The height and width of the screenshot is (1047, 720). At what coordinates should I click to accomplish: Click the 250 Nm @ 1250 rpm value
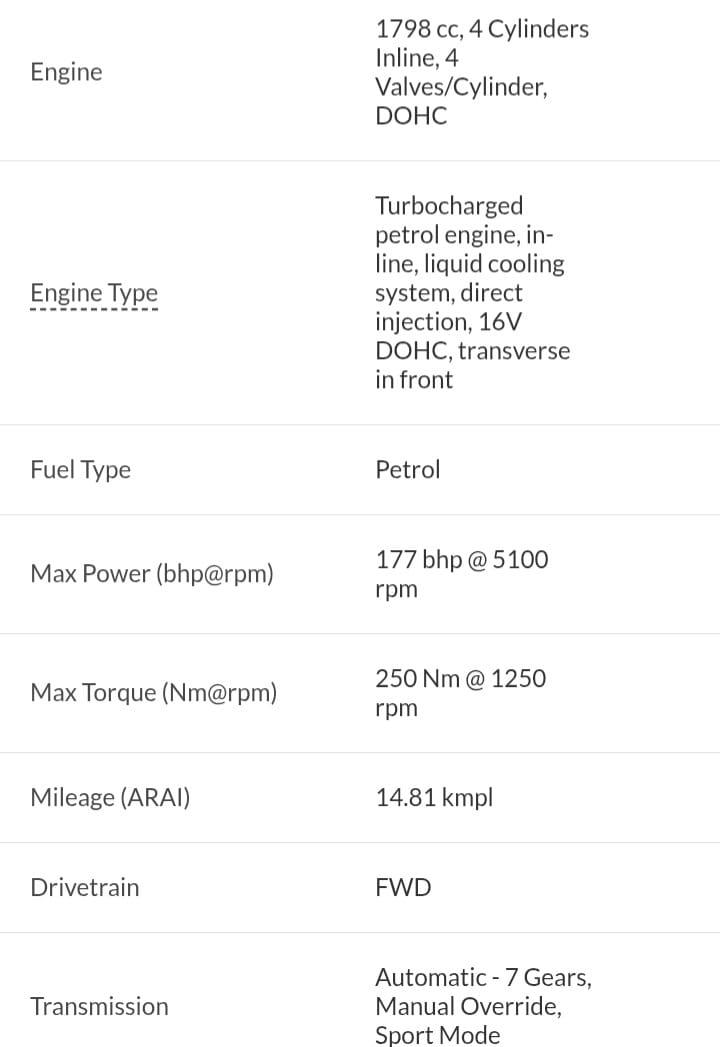(460, 692)
